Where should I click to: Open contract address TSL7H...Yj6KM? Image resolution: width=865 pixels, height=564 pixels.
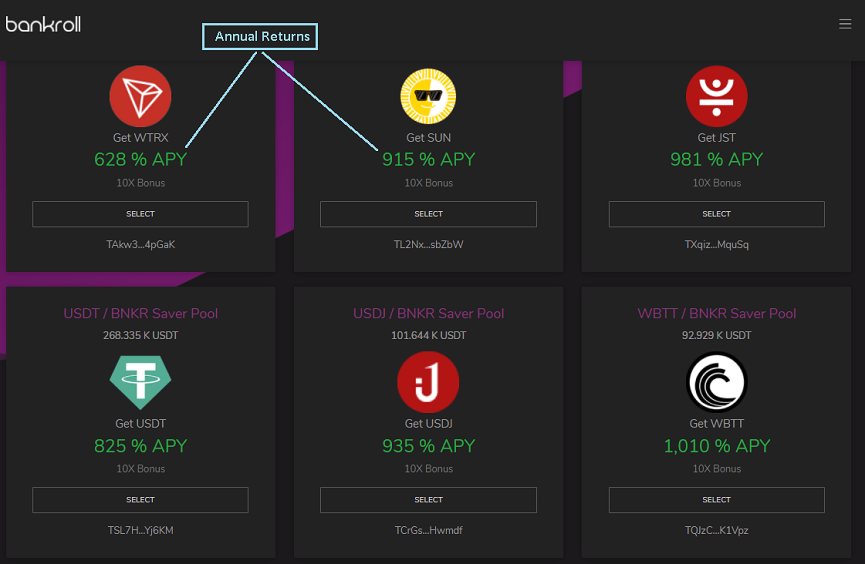(x=140, y=530)
